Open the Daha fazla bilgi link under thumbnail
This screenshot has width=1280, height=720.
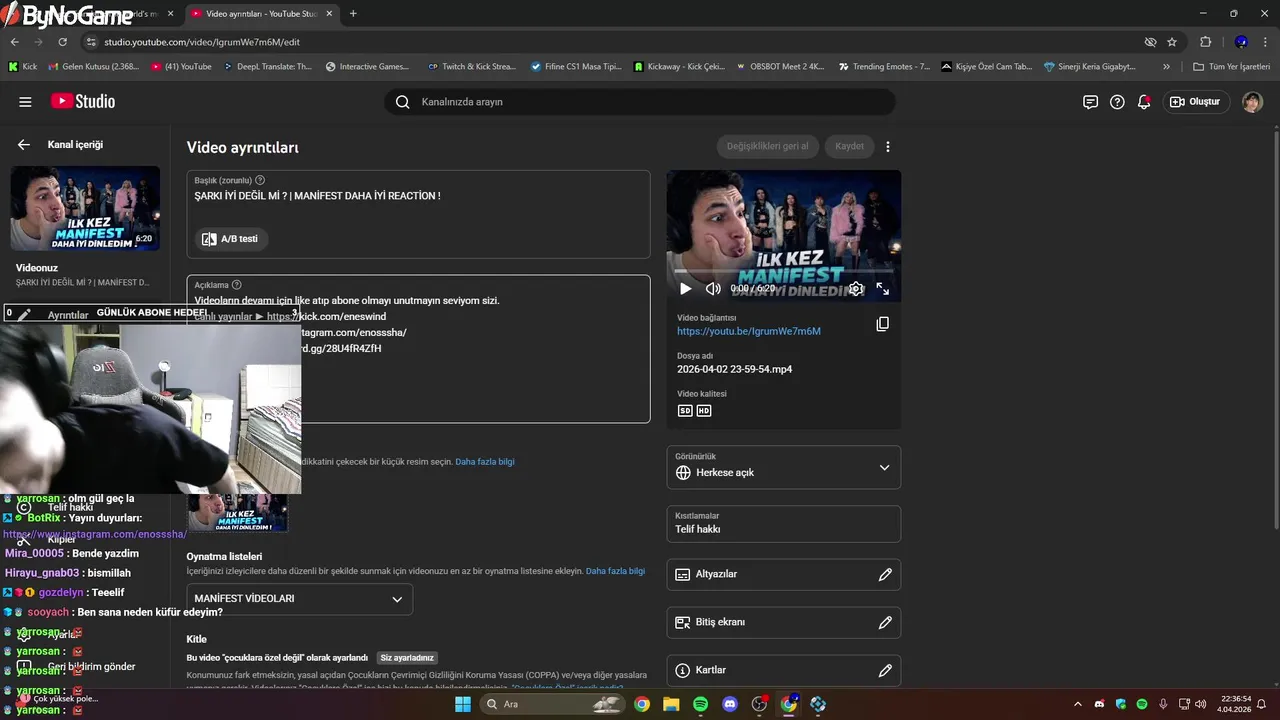[x=485, y=462]
